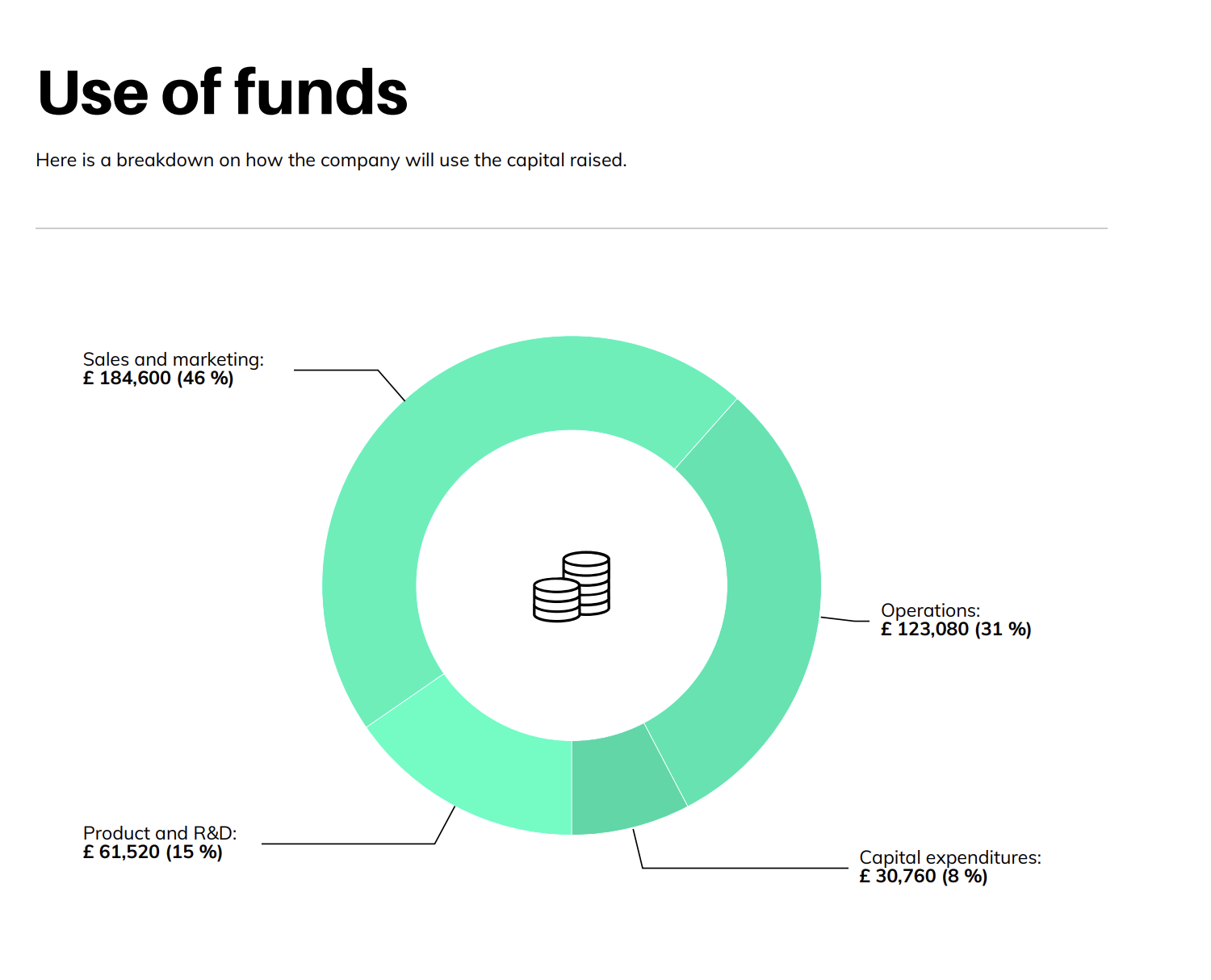
Task: Click the "Product and R&D:" label
Action: point(160,833)
